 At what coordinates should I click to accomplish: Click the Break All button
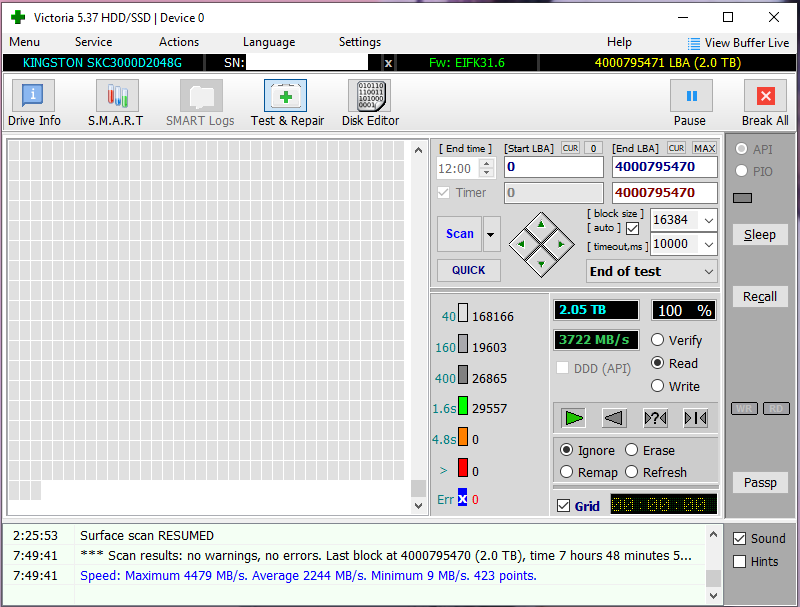coord(765,104)
